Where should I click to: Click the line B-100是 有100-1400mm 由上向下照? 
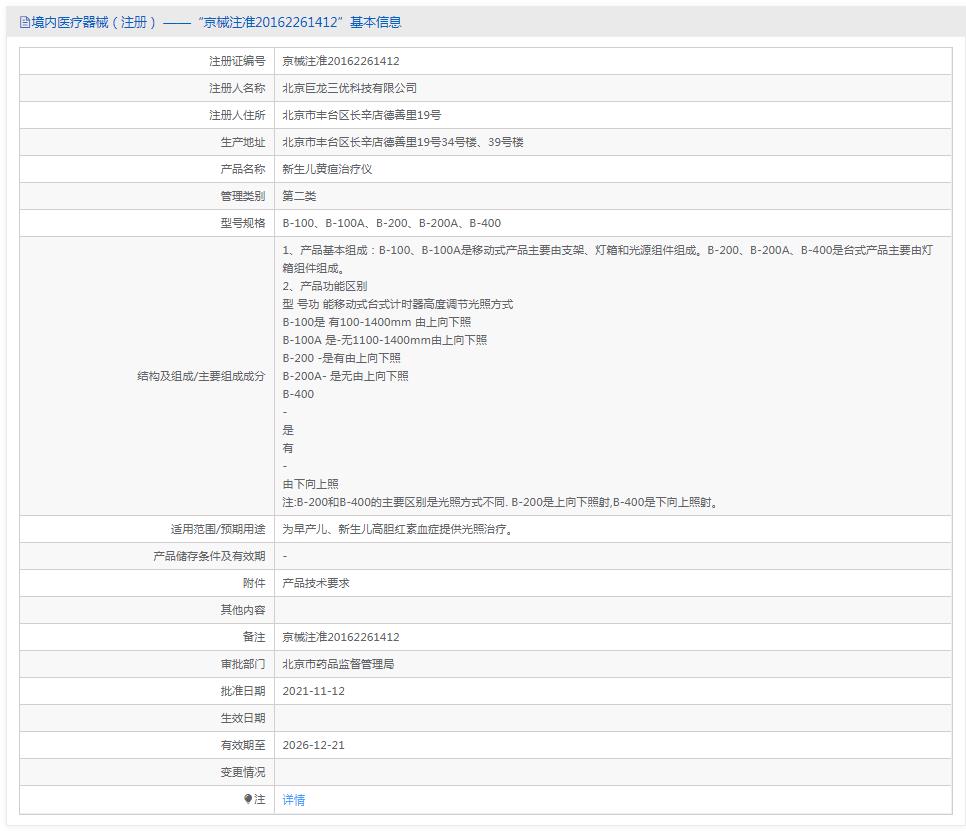(x=376, y=322)
